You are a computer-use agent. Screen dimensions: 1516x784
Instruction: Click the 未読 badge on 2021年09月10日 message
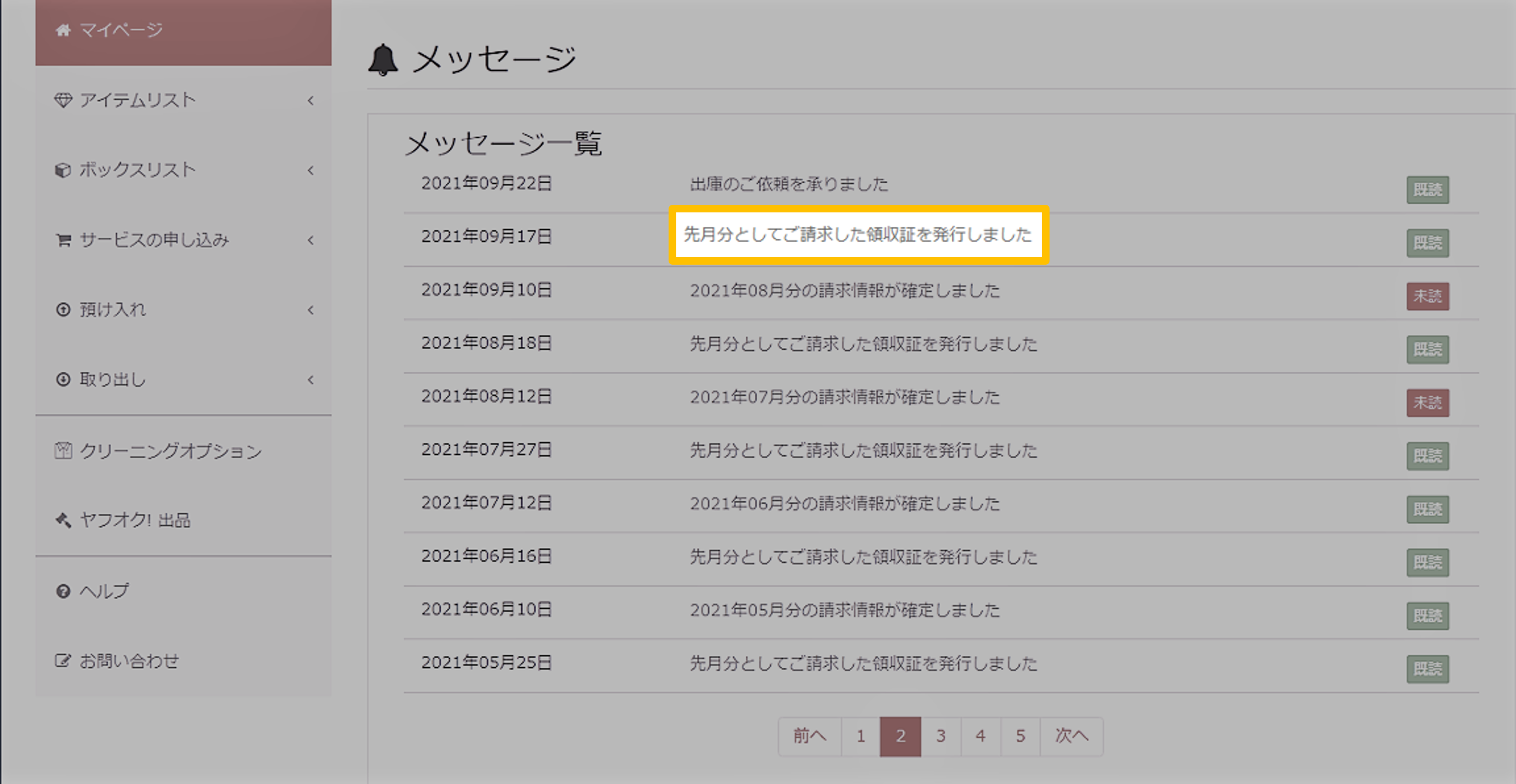(1427, 296)
